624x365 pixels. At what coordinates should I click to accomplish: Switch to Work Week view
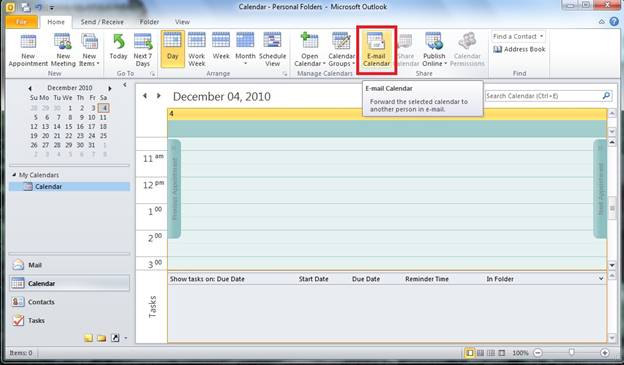[x=197, y=50]
